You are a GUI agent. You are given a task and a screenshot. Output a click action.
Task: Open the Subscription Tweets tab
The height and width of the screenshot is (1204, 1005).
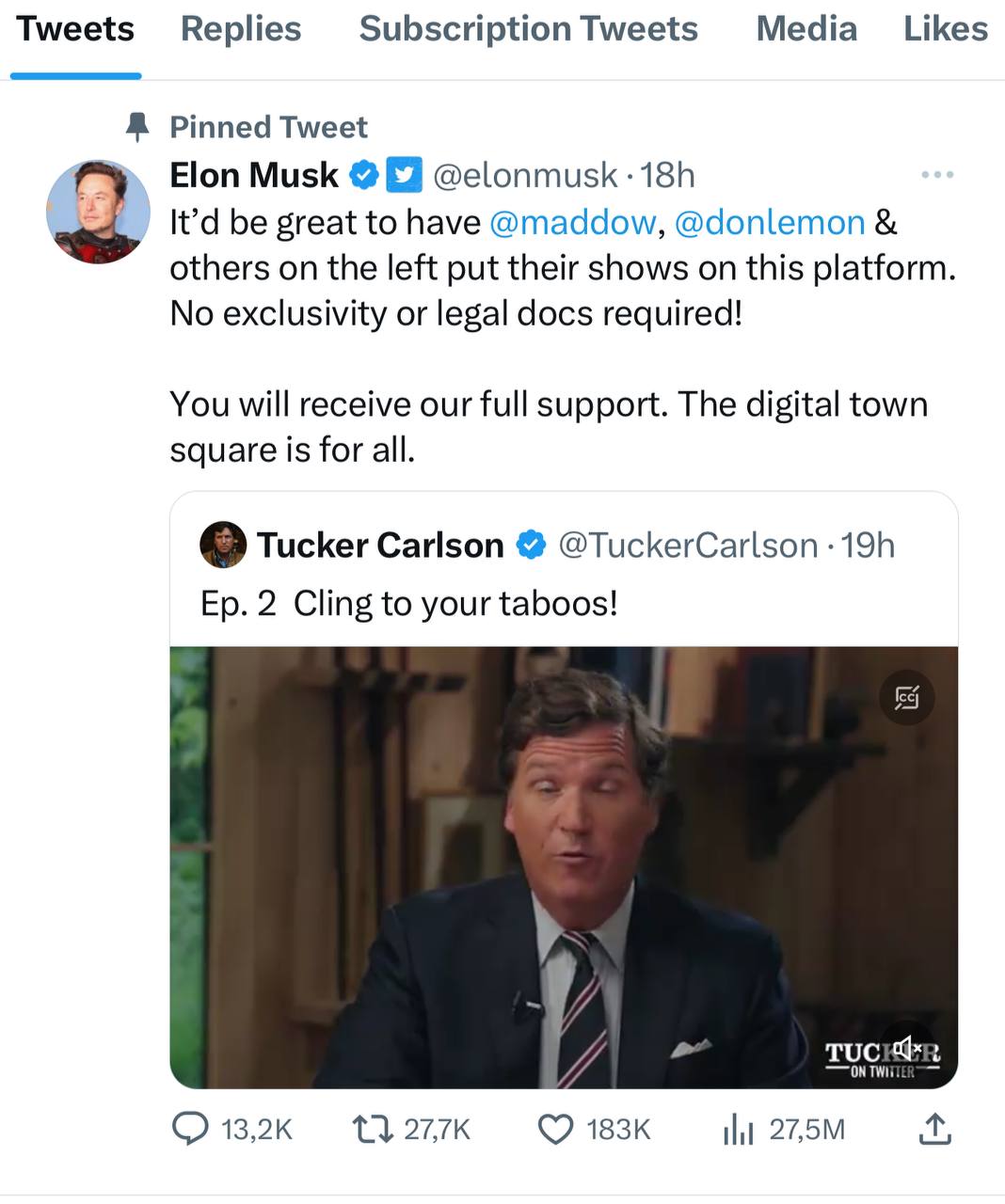[x=529, y=29]
